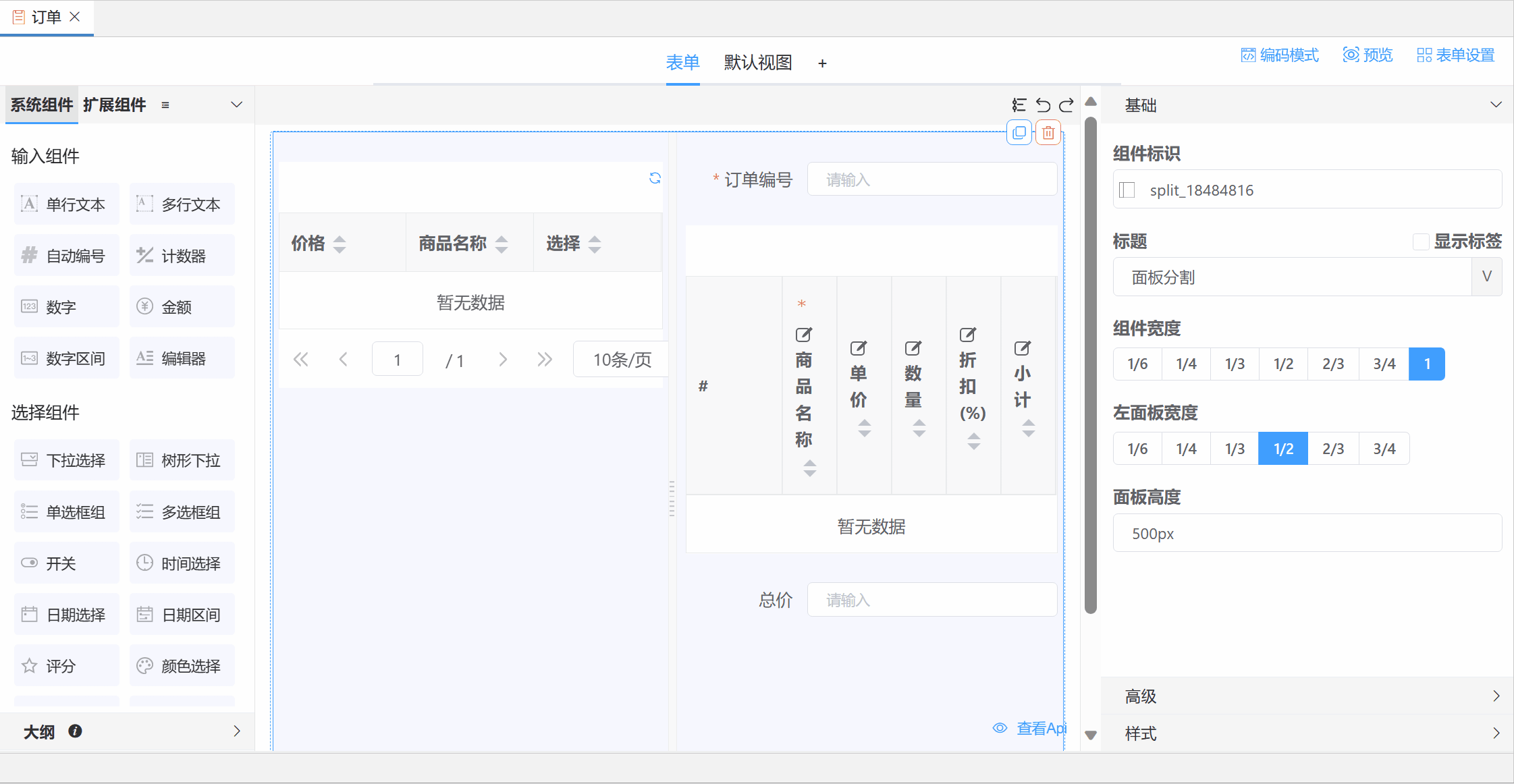This screenshot has height=784, width=1514.
Task: Click the 订单编号 input field
Action: click(931, 179)
